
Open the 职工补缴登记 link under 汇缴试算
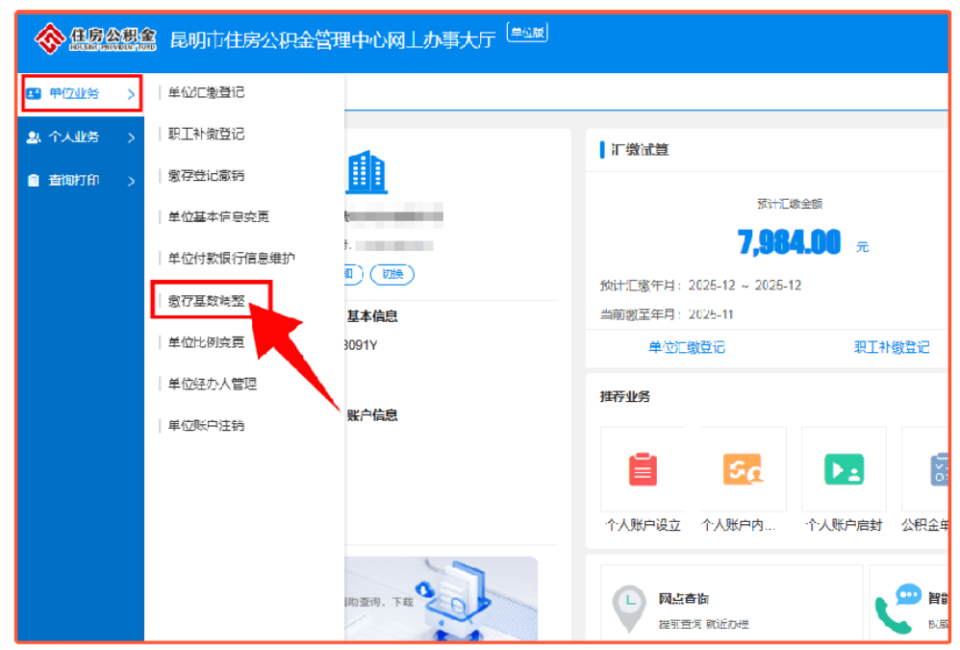click(891, 348)
